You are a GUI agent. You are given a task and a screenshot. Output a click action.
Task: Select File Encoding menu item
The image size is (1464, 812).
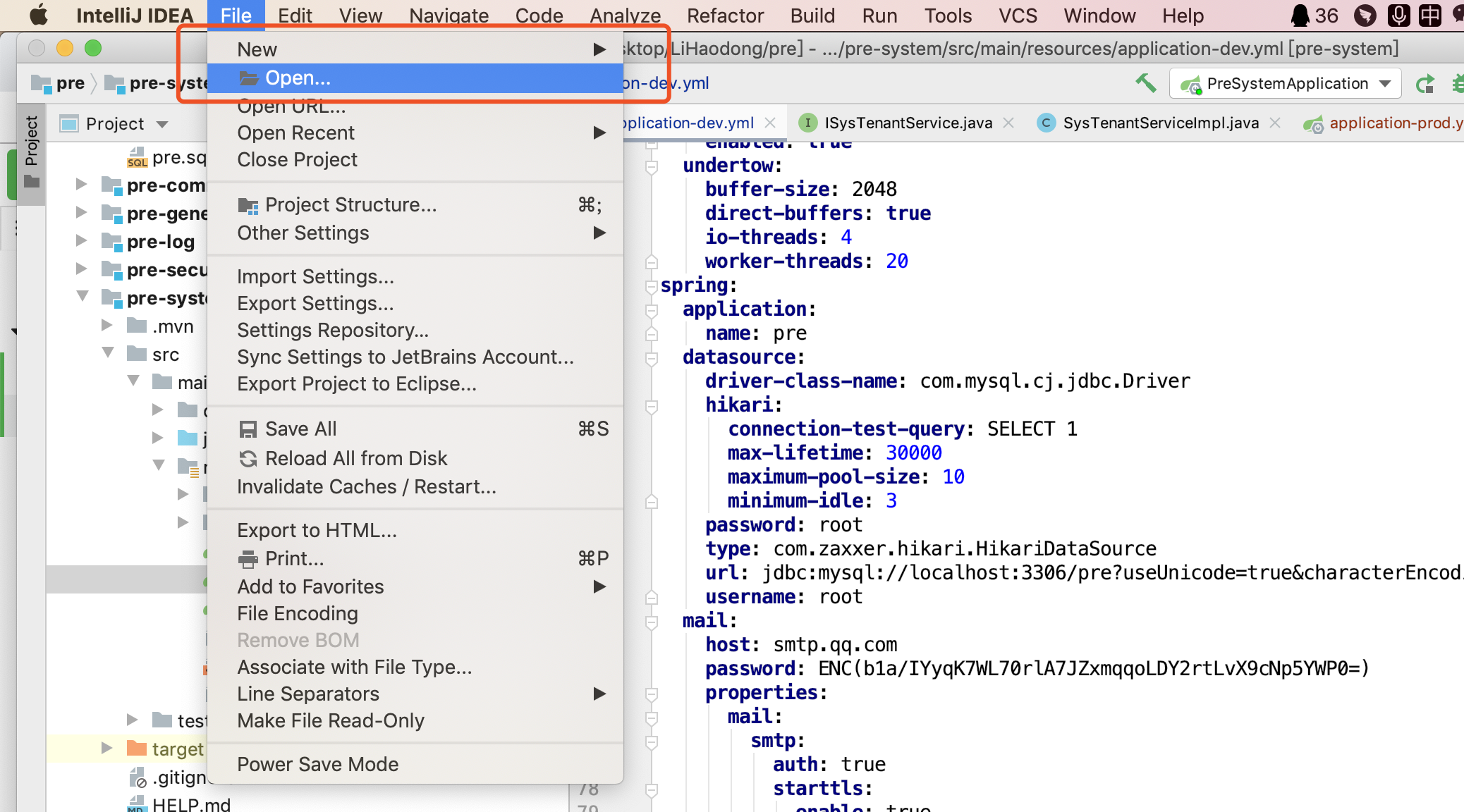point(415,613)
